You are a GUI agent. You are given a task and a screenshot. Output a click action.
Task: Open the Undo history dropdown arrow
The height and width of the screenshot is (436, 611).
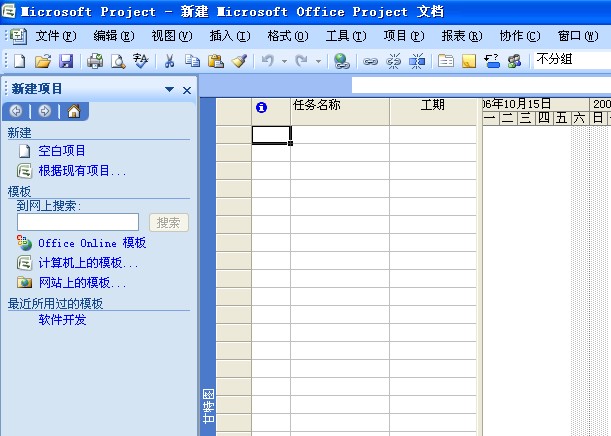(x=285, y=61)
